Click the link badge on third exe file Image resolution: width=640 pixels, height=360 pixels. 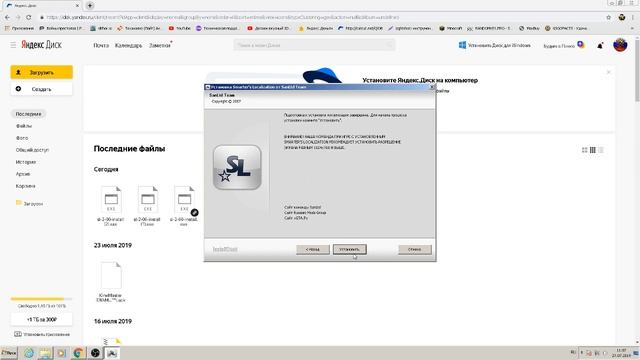tap(195, 213)
